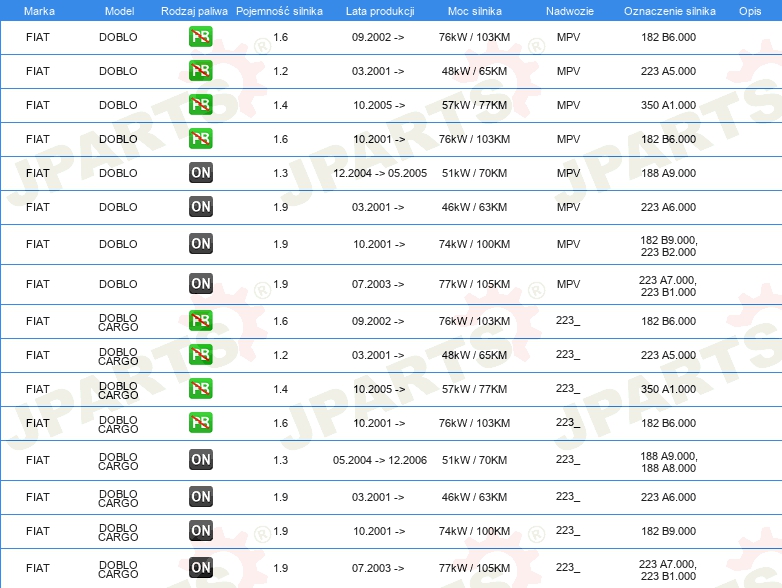The height and width of the screenshot is (588, 782).
Task: Click petrol icon in Doblo Cargo 1.6 10.2001 row
Action: click(x=200, y=422)
